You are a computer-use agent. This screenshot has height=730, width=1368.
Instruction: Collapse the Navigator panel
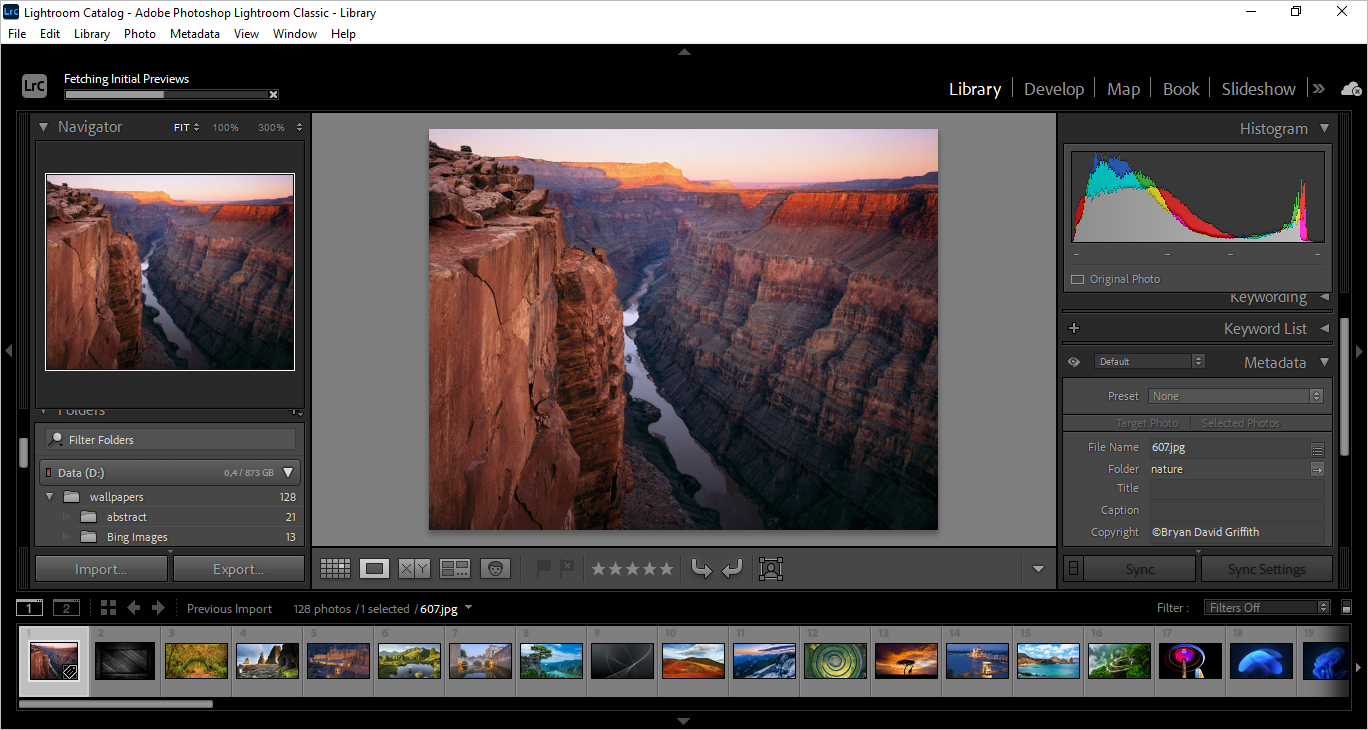(x=43, y=127)
